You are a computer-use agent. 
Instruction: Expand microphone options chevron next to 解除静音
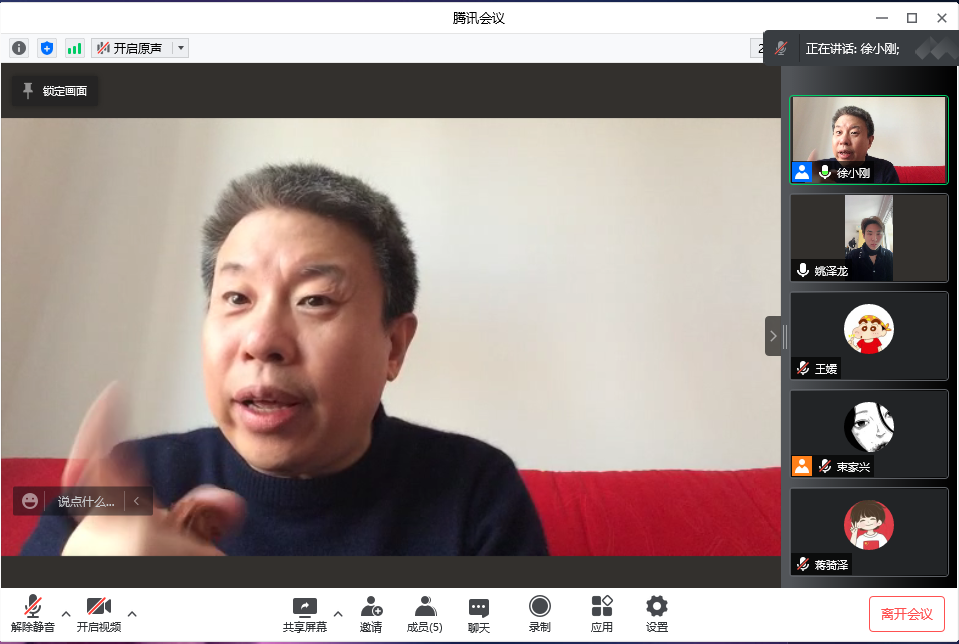click(x=66, y=615)
